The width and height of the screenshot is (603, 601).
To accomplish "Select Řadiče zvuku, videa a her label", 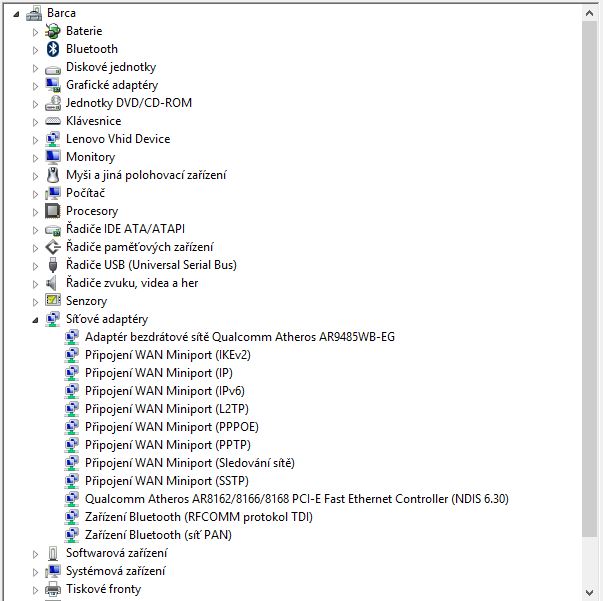I will 132,283.
